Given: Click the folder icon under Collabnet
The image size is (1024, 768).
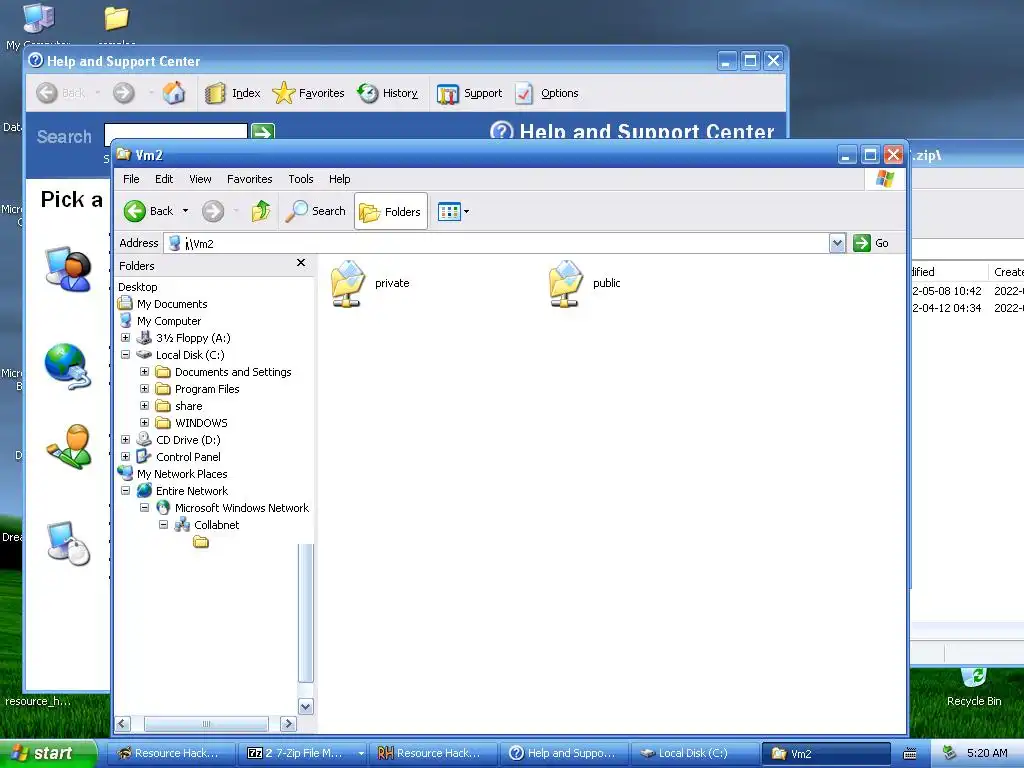Looking at the screenshot, I should (x=201, y=542).
